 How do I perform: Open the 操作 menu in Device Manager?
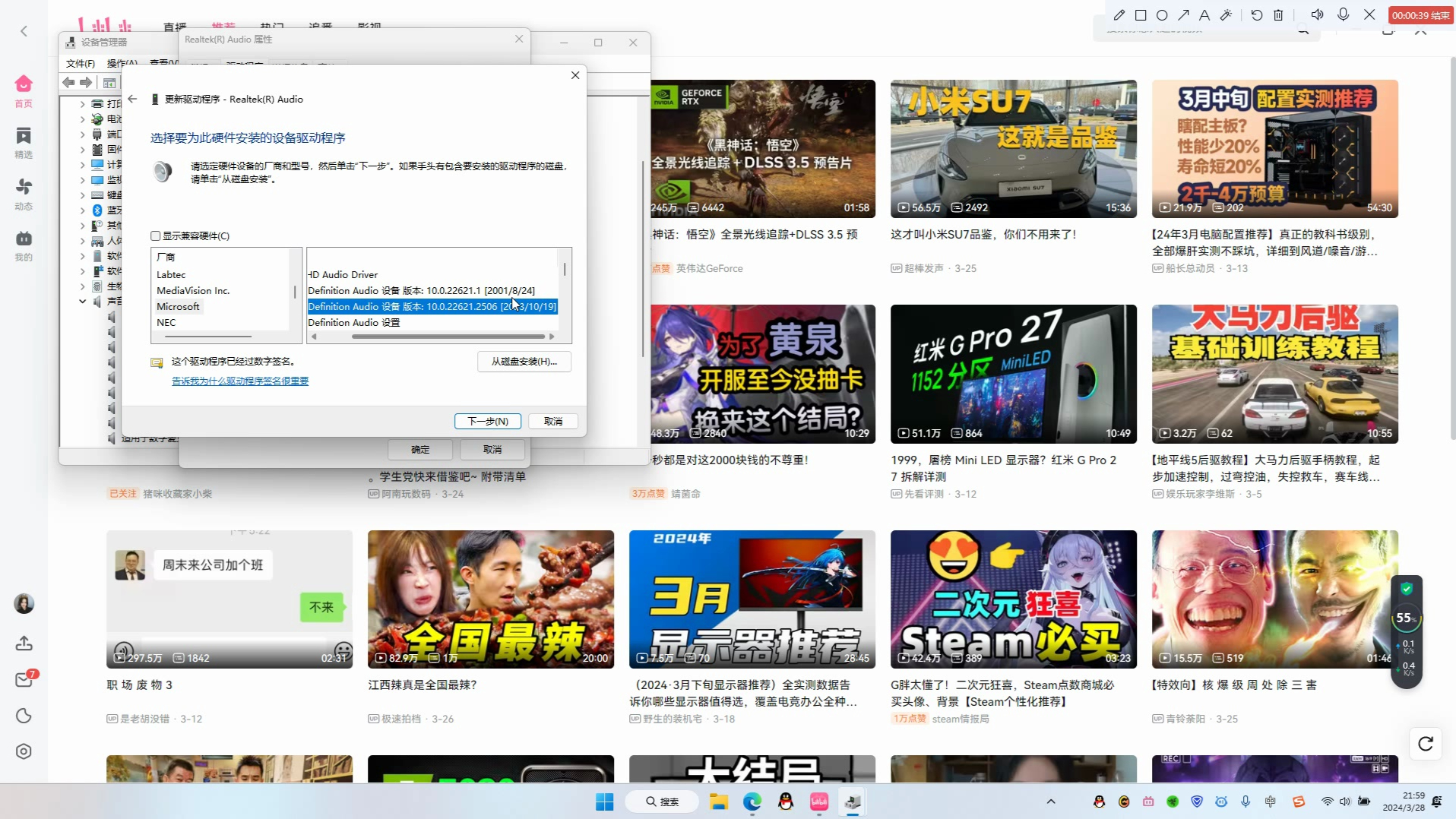click(122, 63)
